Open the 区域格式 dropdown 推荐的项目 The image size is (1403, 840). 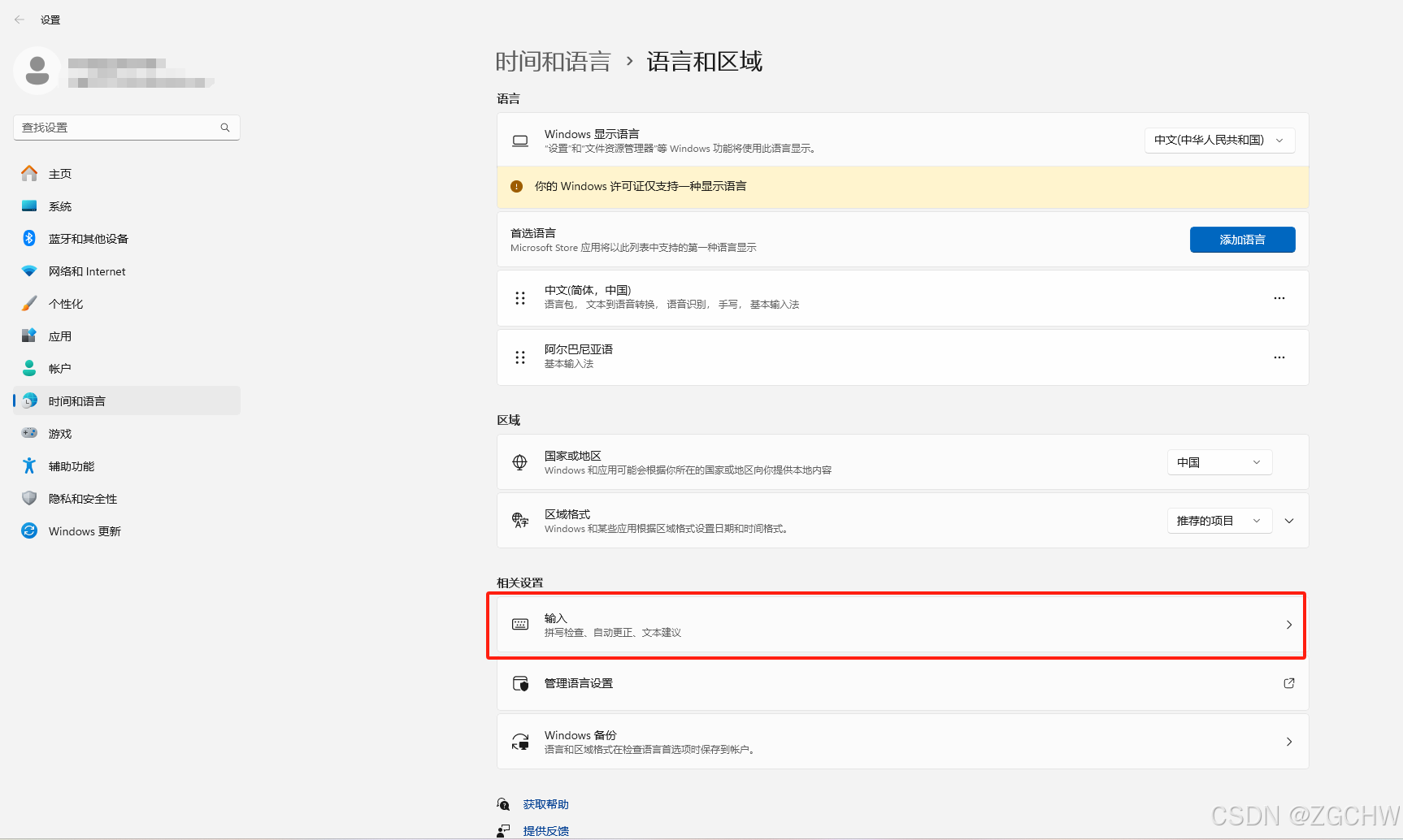[x=1219, y=521]
